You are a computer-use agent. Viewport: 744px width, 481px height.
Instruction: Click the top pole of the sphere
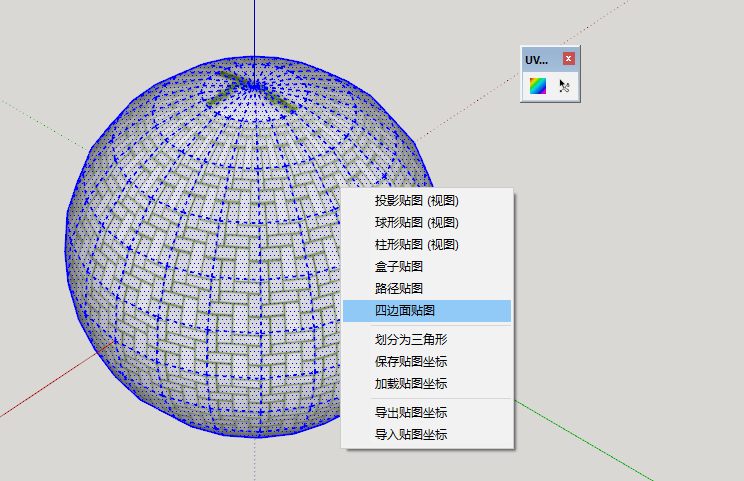point(254,80)
